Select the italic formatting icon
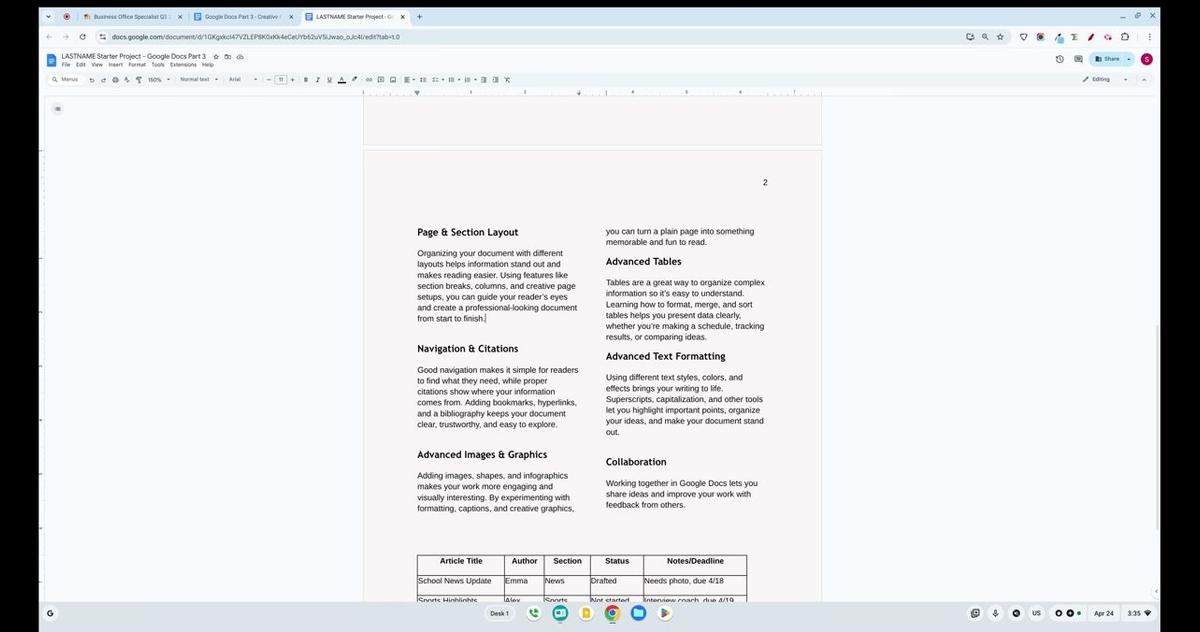 [317, 79]
